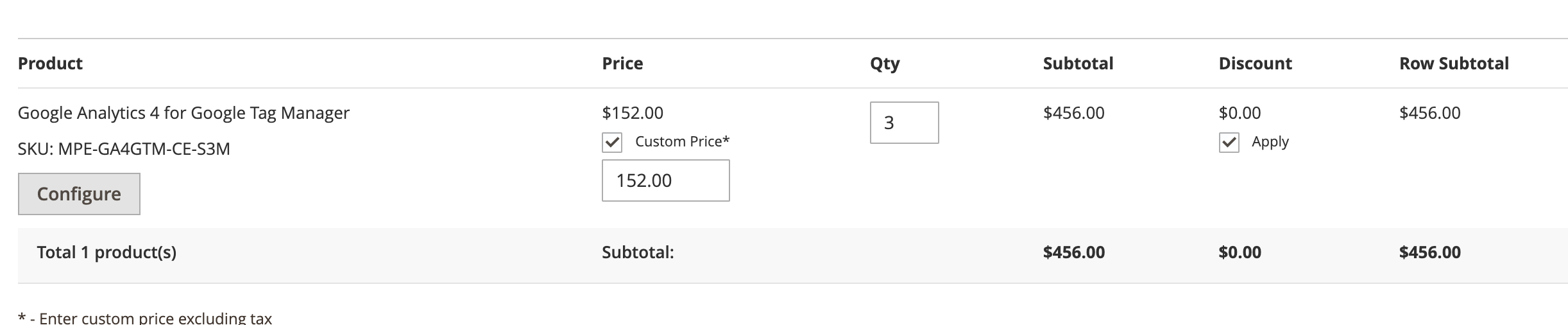Toggle the Apply discount checkbox
1568x325 pixels.
[x=1229, y=142]
